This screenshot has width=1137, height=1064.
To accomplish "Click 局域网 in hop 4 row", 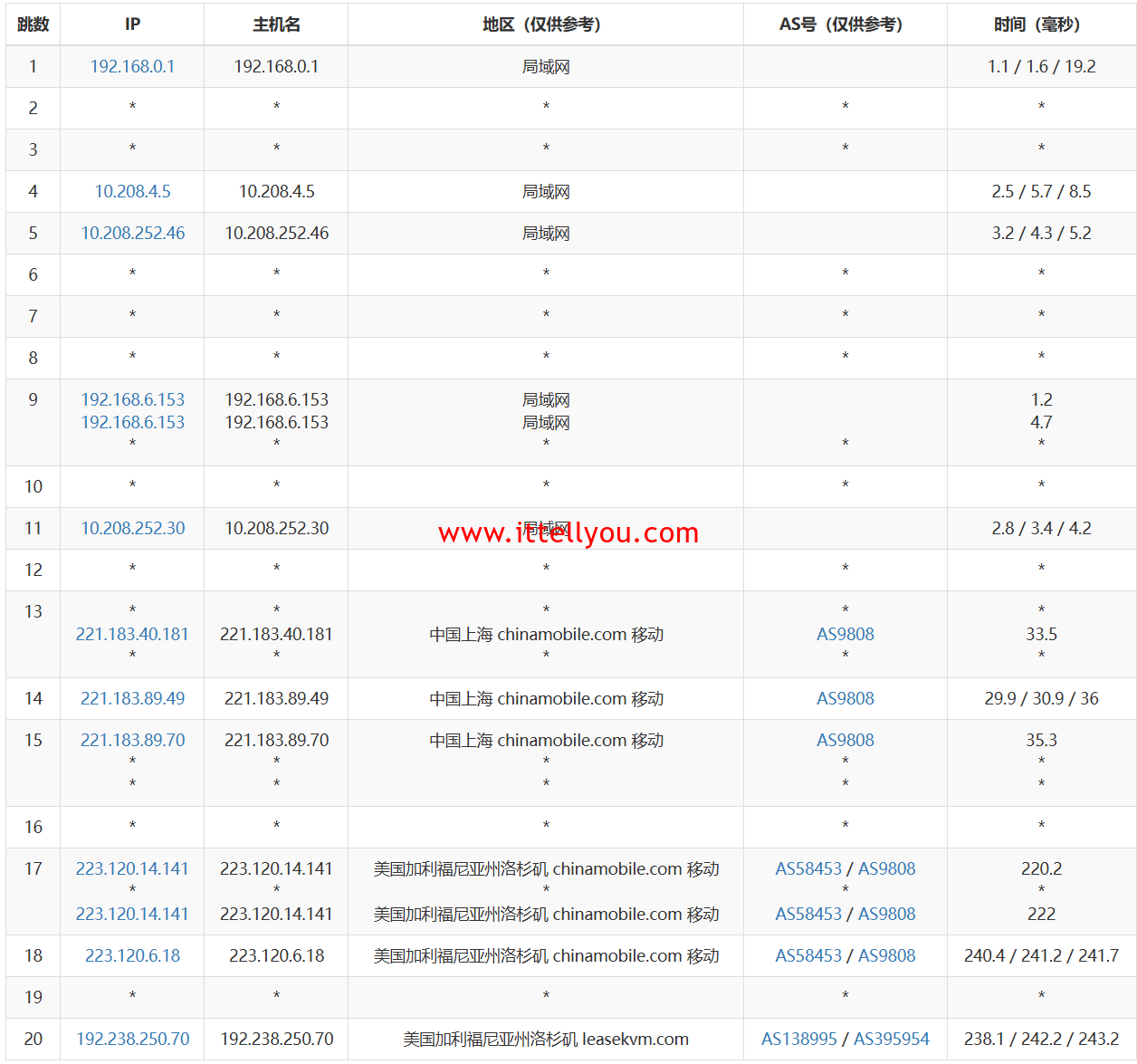I will tap(546, 191).
